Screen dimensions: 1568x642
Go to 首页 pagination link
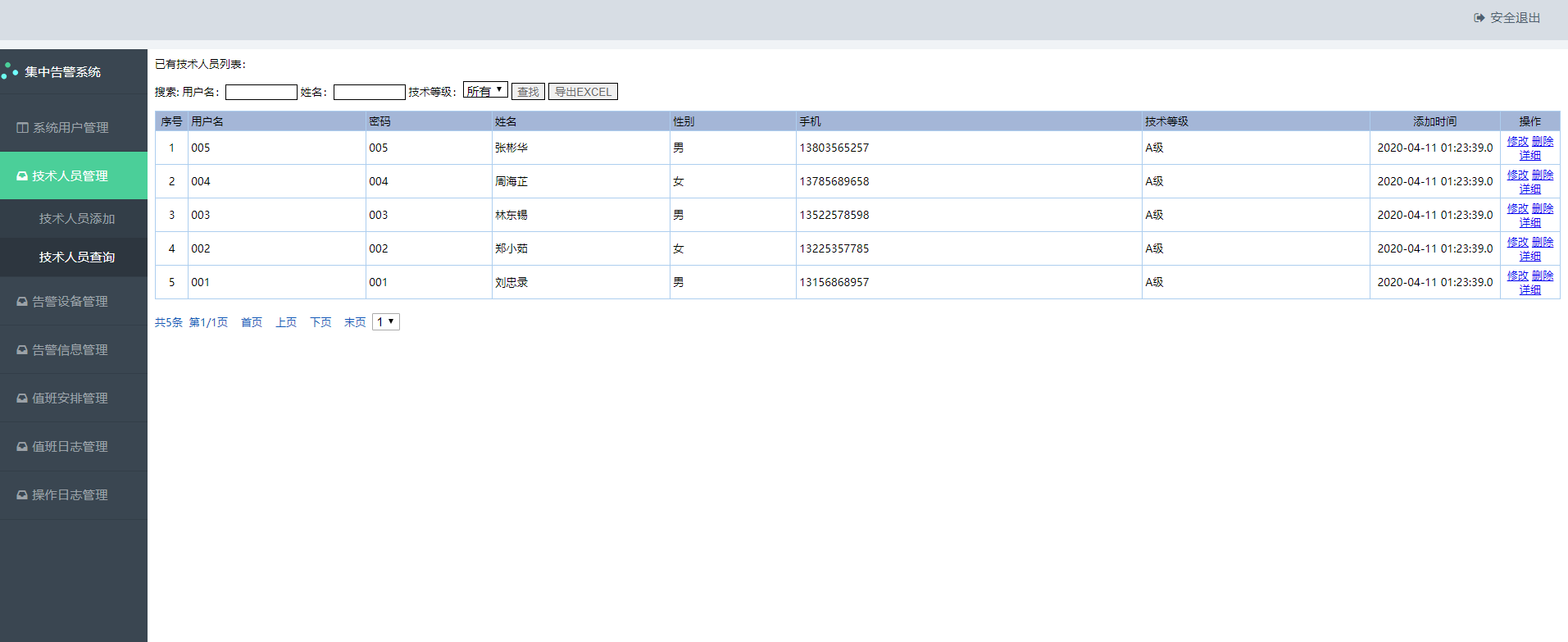click(x=252, y=323)
